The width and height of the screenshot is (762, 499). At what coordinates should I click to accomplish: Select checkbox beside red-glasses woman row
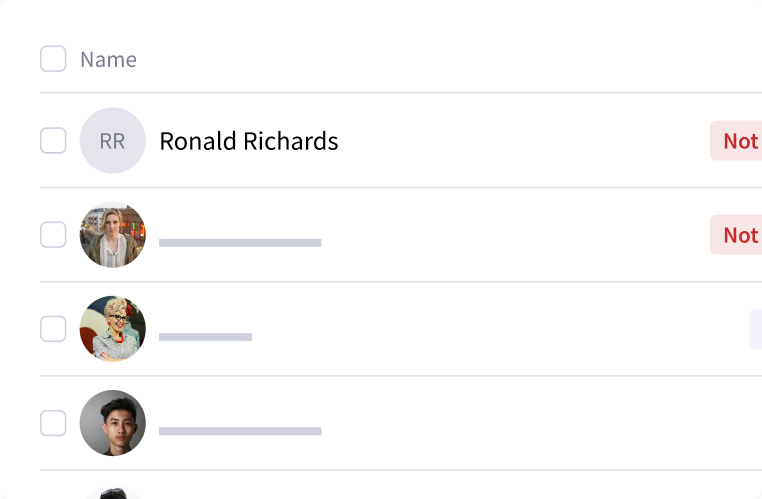click(x=53, y=329)
